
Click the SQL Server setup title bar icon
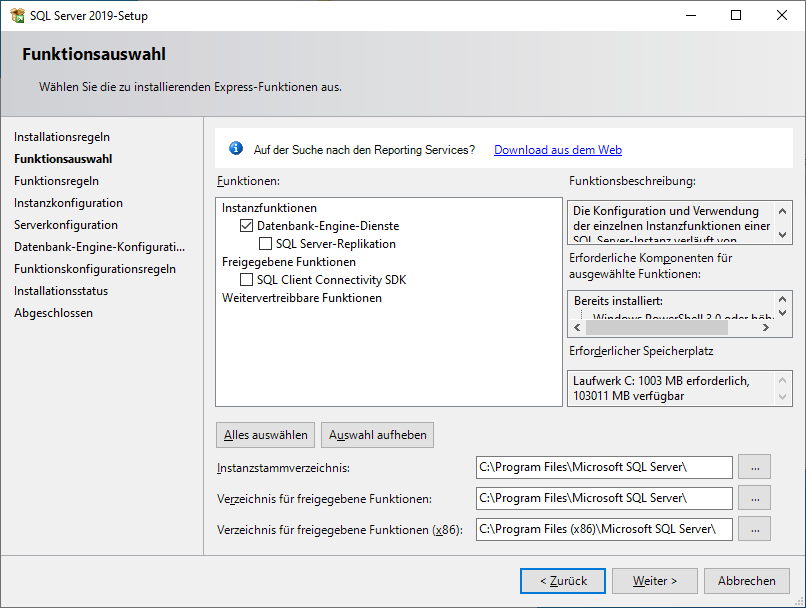coord(17,15)
